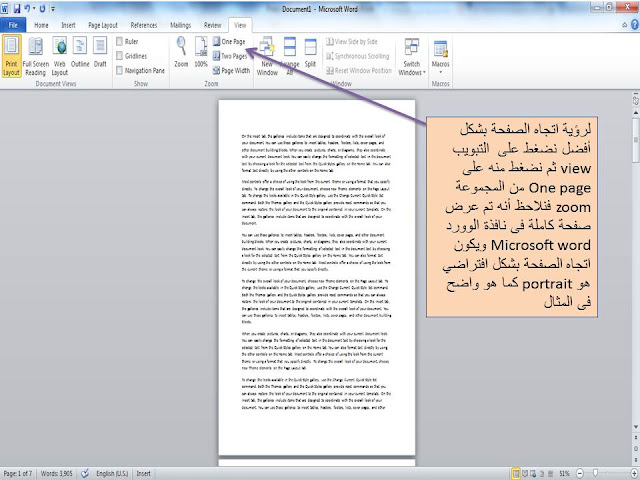The width and height of the screenshot is (640, 480).
Task: Click One Page zoom button
Action: click(229, 41)
